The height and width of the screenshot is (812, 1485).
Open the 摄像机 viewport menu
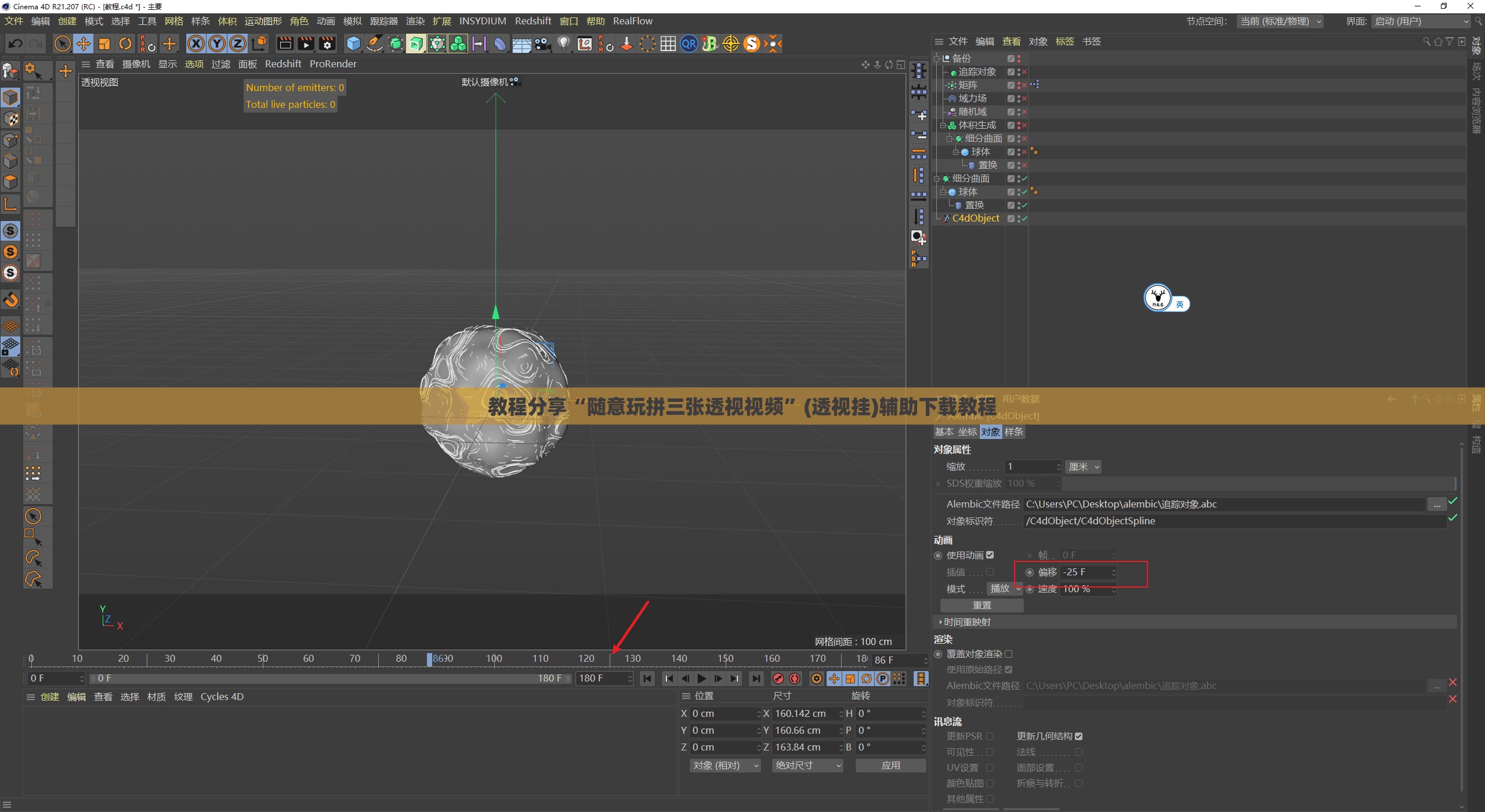[136, 64]
